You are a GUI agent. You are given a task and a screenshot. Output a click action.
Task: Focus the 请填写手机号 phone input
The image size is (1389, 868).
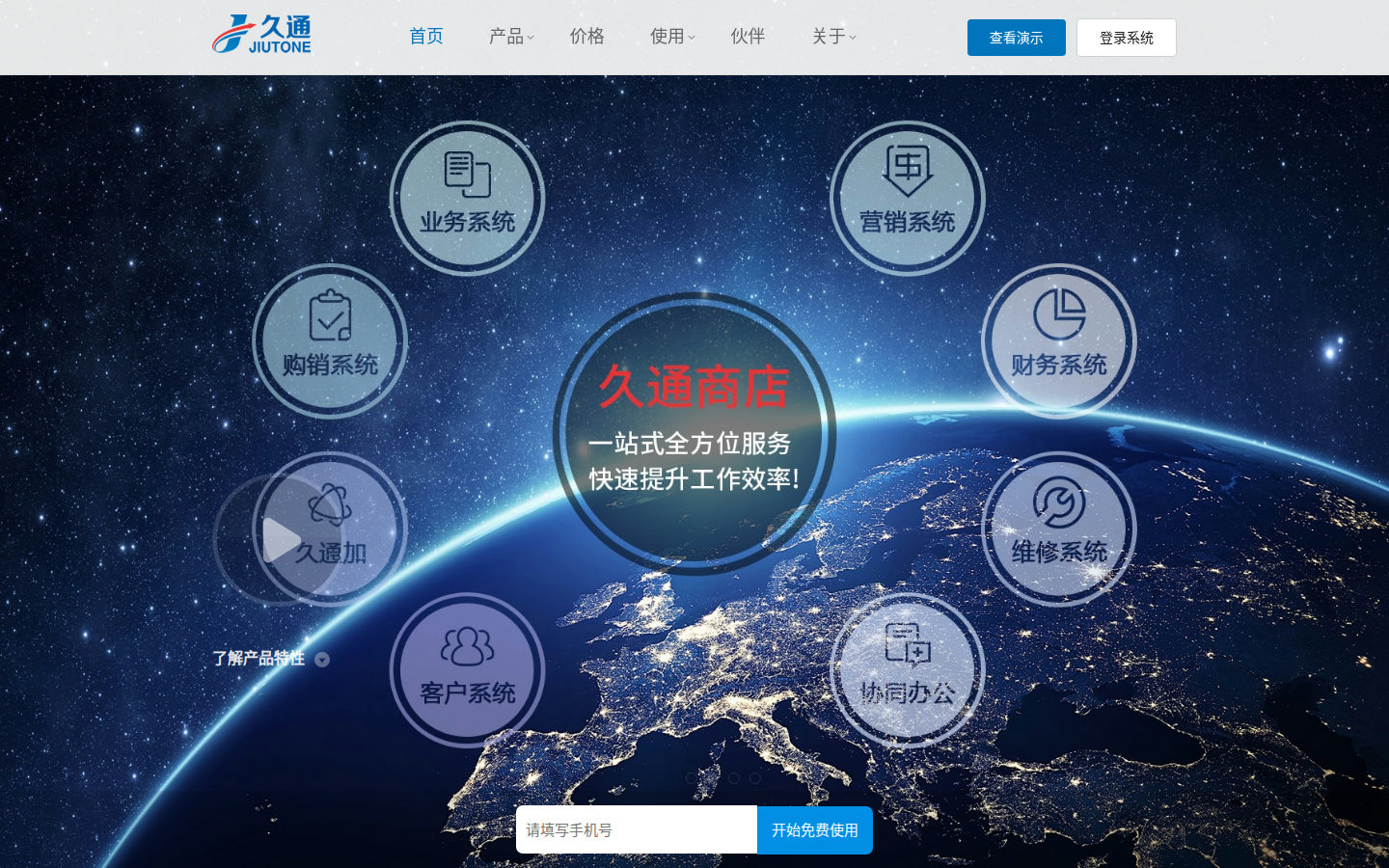637,830
